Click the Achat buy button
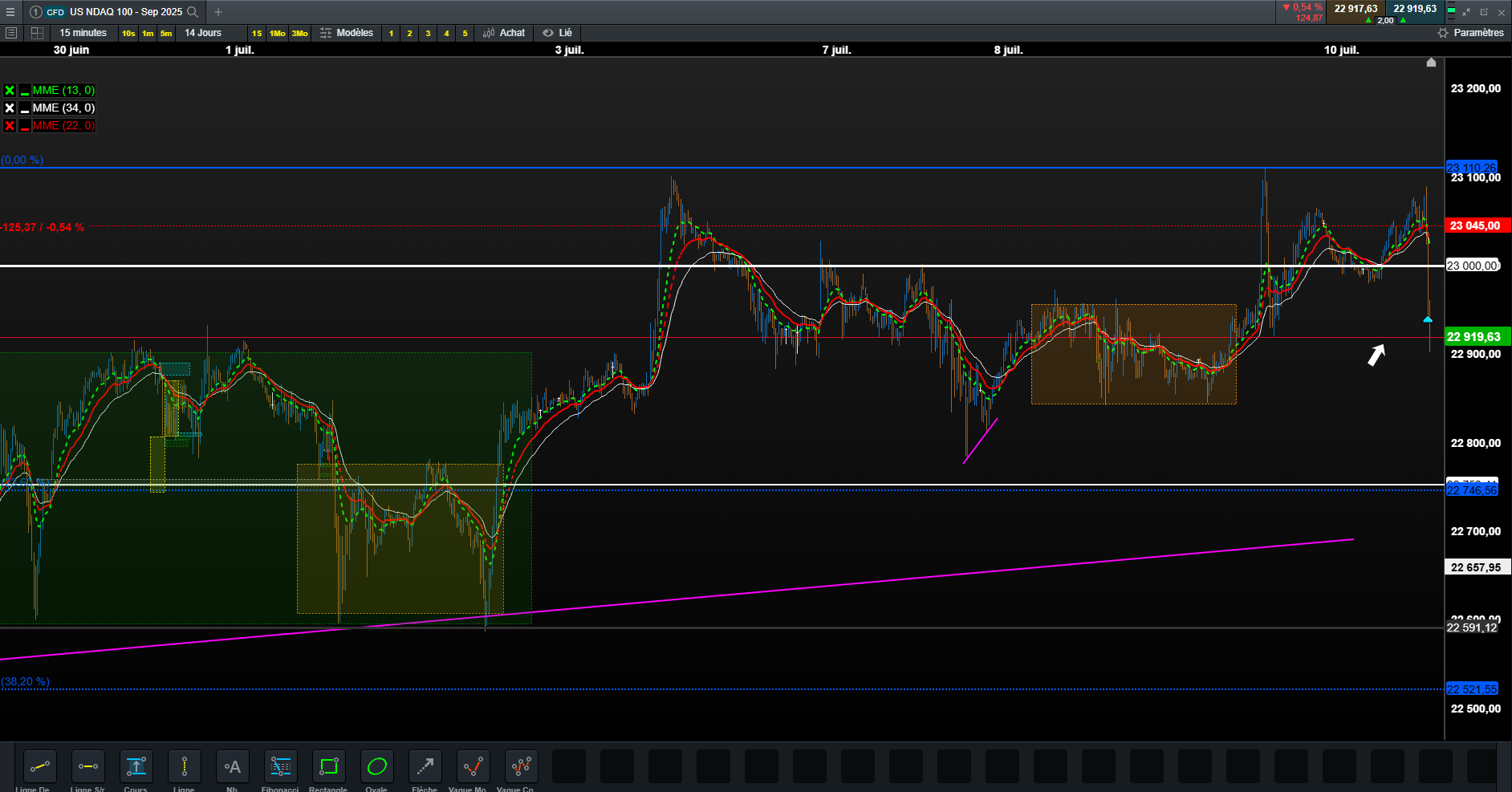 (504, 33)
